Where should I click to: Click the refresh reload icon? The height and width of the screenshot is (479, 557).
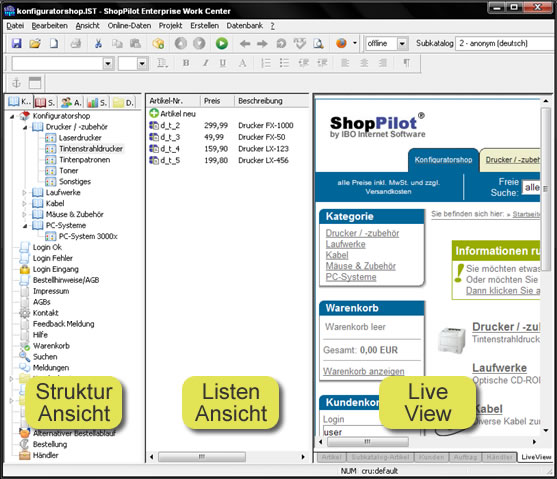tap(281, 44)
